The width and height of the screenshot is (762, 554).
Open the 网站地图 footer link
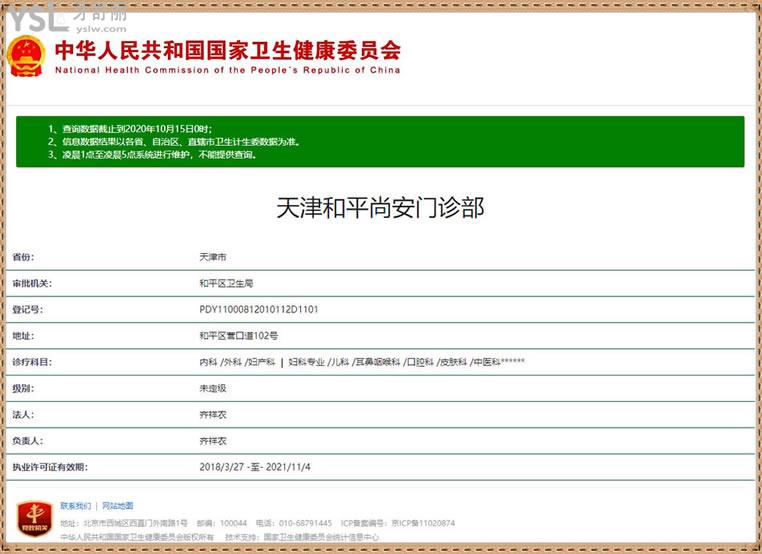[x=118, y=506]
